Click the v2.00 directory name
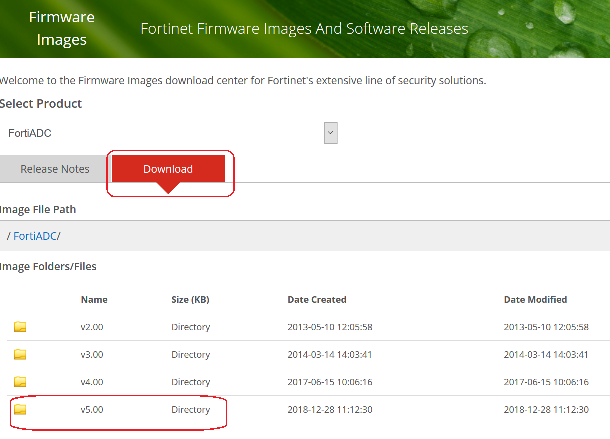Screen dimensions: 610x439 click(x=92, y=327)
